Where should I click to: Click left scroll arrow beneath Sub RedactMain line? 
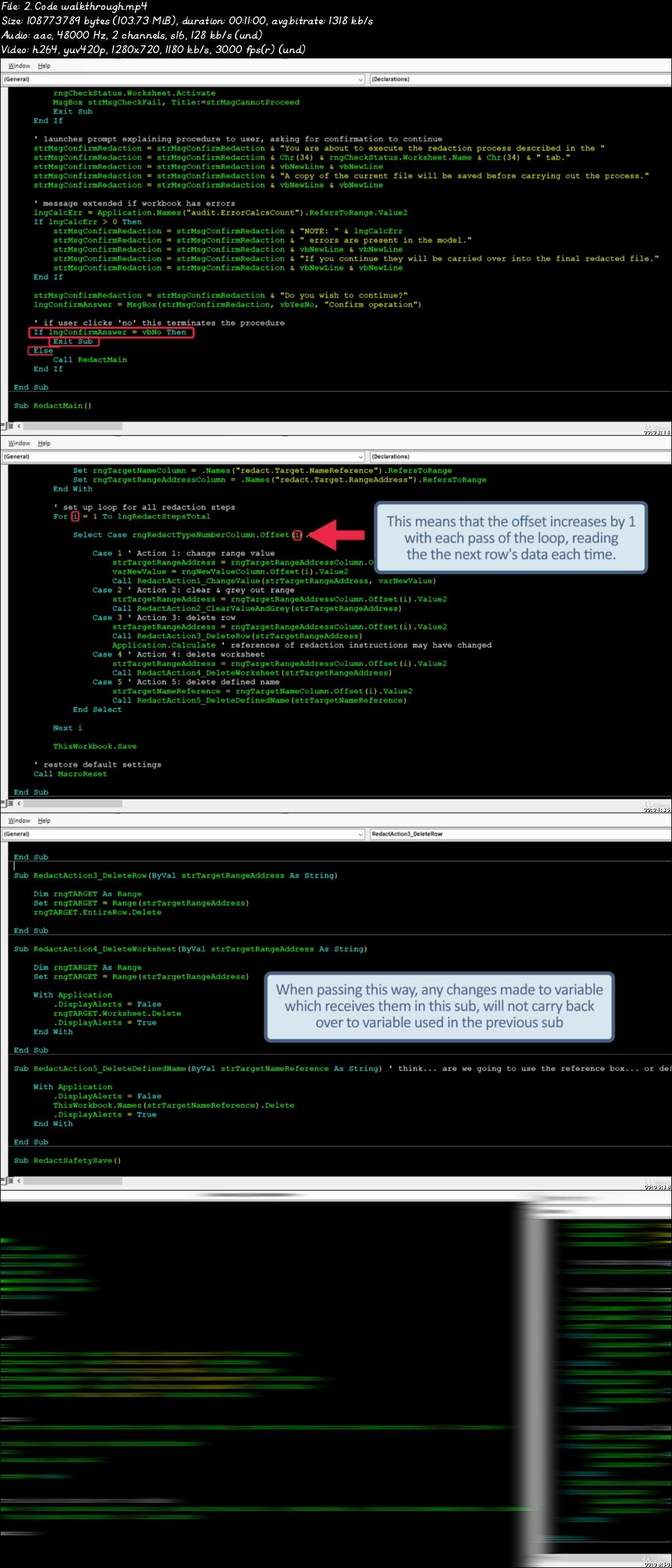tap(19, 426)
